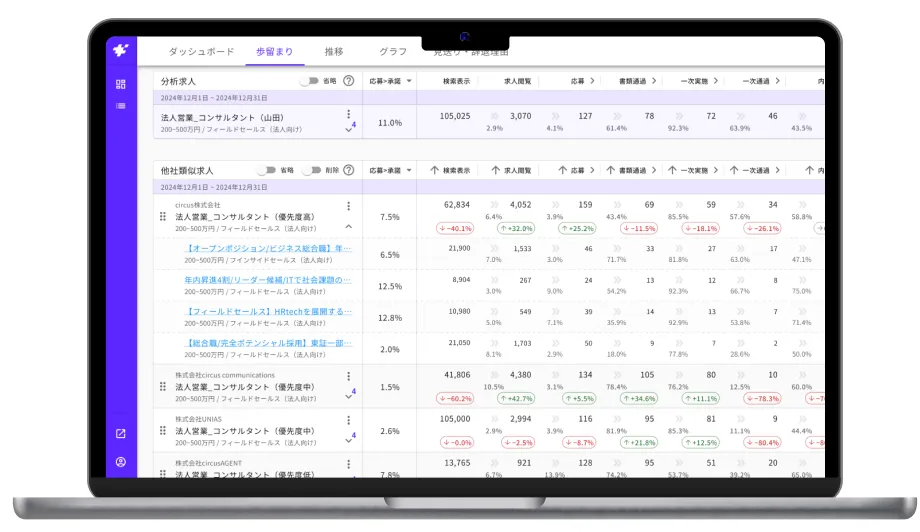Click the external link icon in sidebar
Viewport: 920px width, 532px height.
[121, 434]
